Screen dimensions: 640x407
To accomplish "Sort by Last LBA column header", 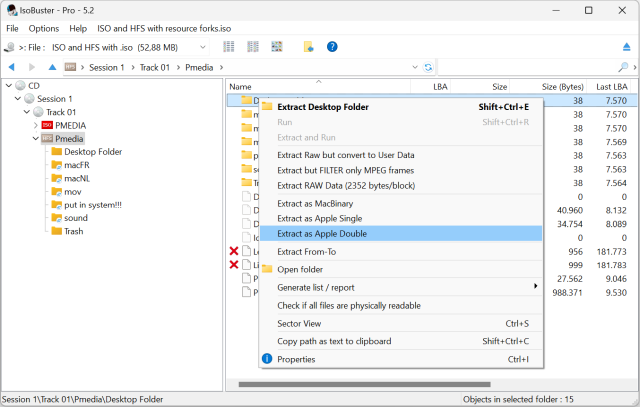I will click(609, 87).
